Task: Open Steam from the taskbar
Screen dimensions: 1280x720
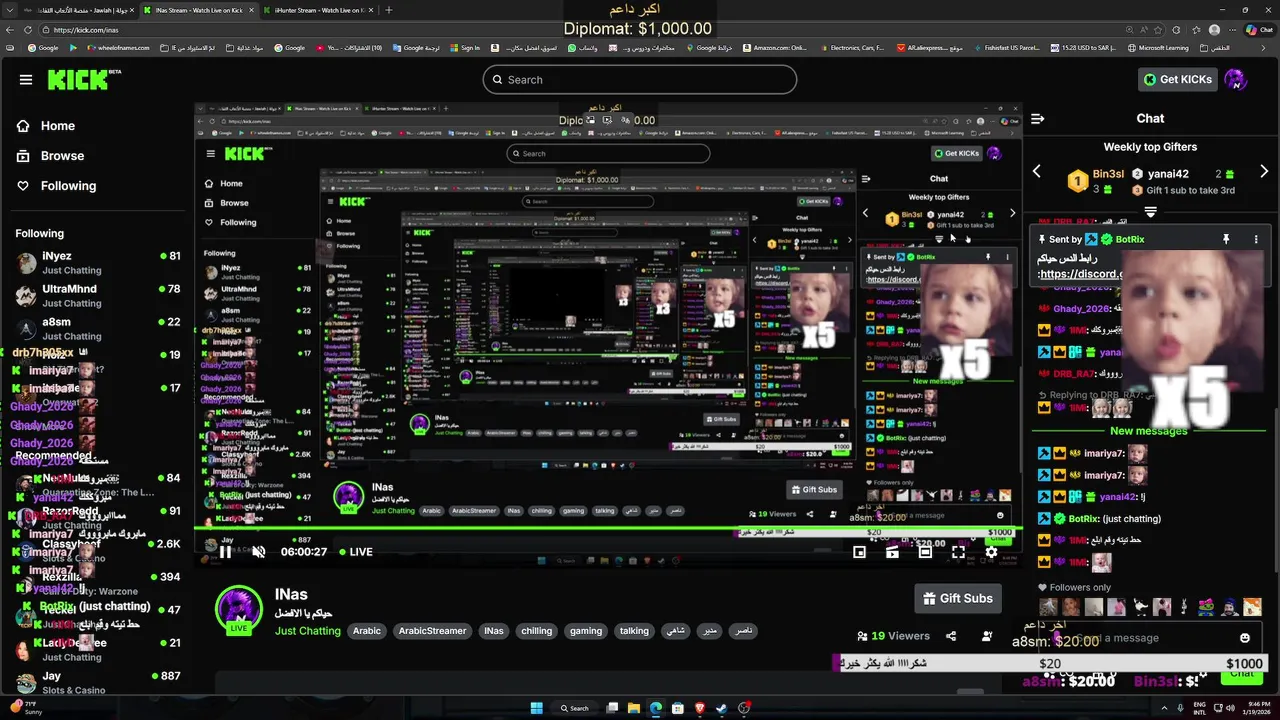Action: click(721, 708)
